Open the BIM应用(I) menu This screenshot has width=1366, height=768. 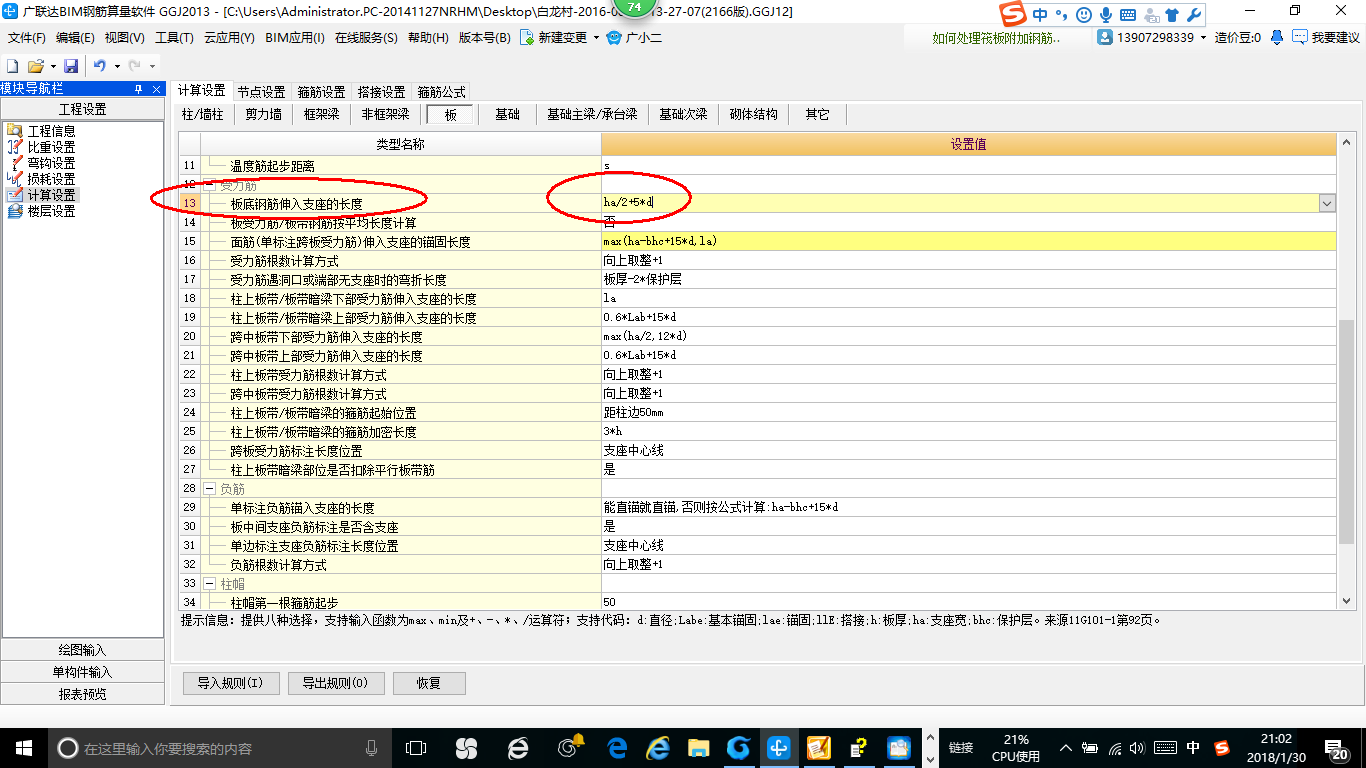(x=295, y=37)
